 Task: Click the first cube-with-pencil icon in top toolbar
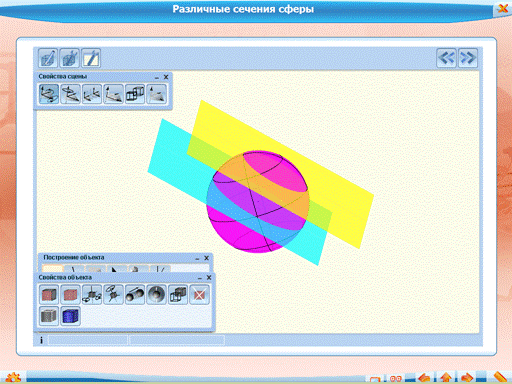coord(48,58)
